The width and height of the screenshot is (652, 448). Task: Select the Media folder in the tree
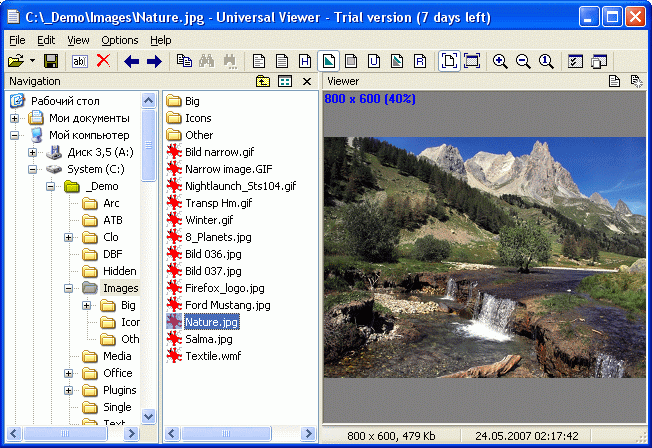pyautogui.click(x=117, y=356)
